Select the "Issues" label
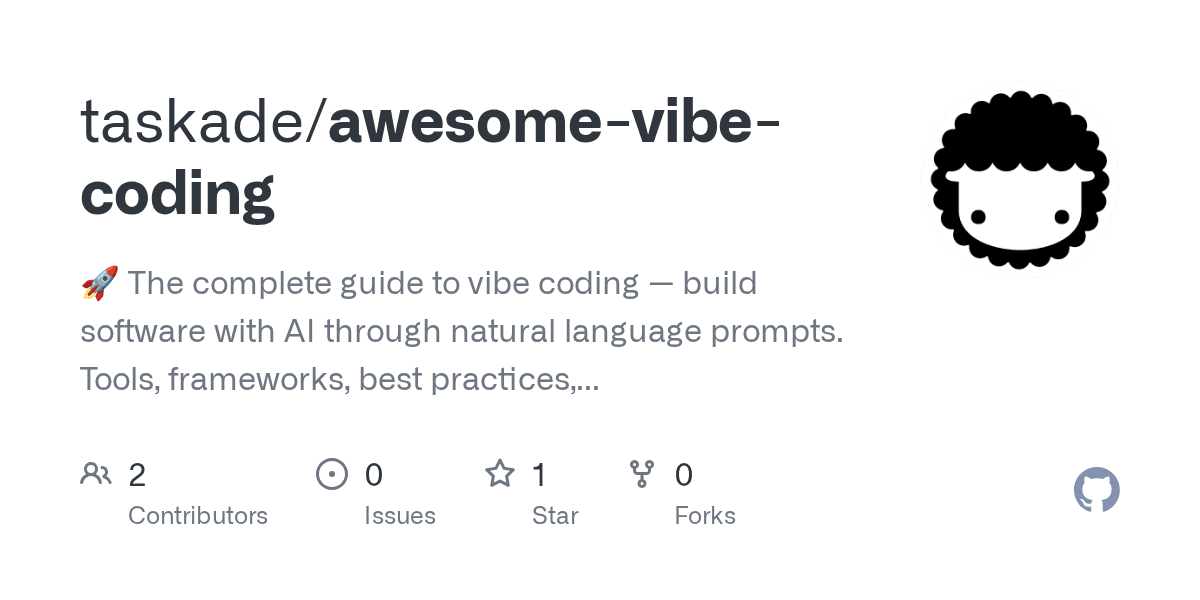Viewport: 1200px width, 600px height. 400,516
